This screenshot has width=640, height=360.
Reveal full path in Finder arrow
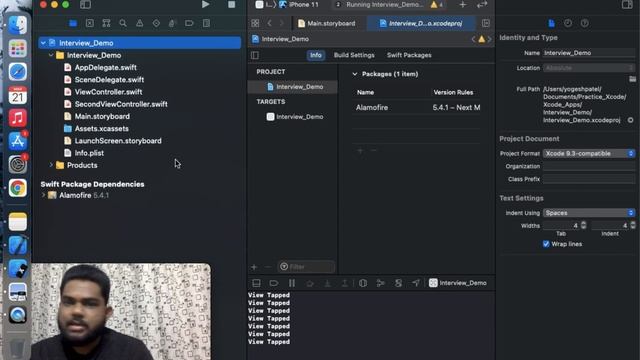click(x=631, y=120)
